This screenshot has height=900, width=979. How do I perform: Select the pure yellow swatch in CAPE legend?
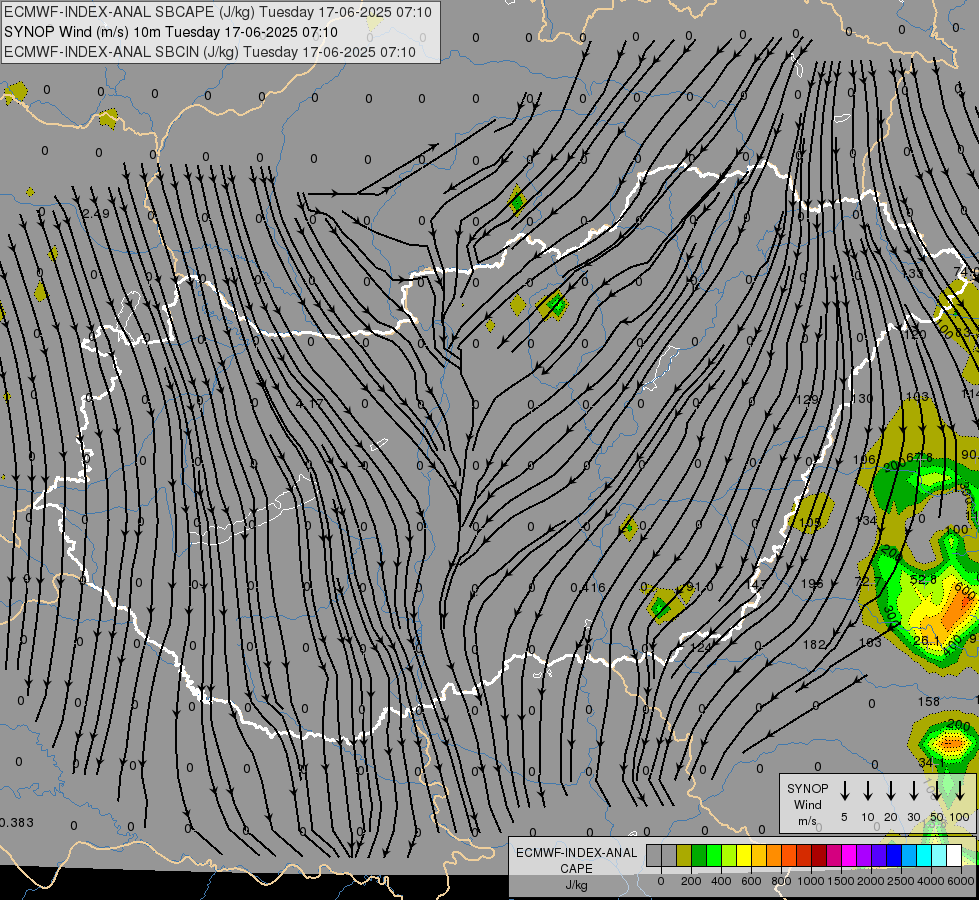pyautogui.click(x=744, y=855)
